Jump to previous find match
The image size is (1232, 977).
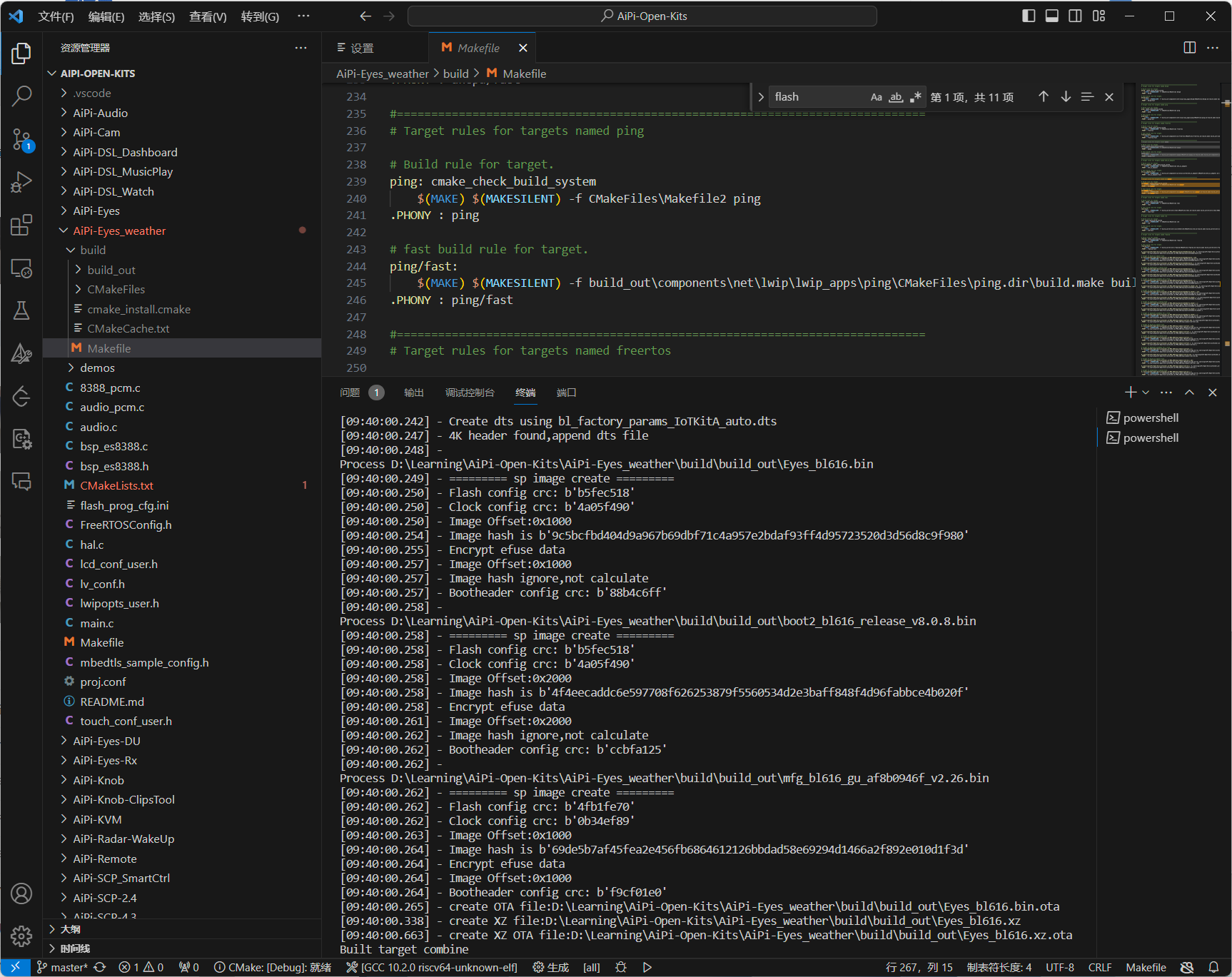[1044, 97]
